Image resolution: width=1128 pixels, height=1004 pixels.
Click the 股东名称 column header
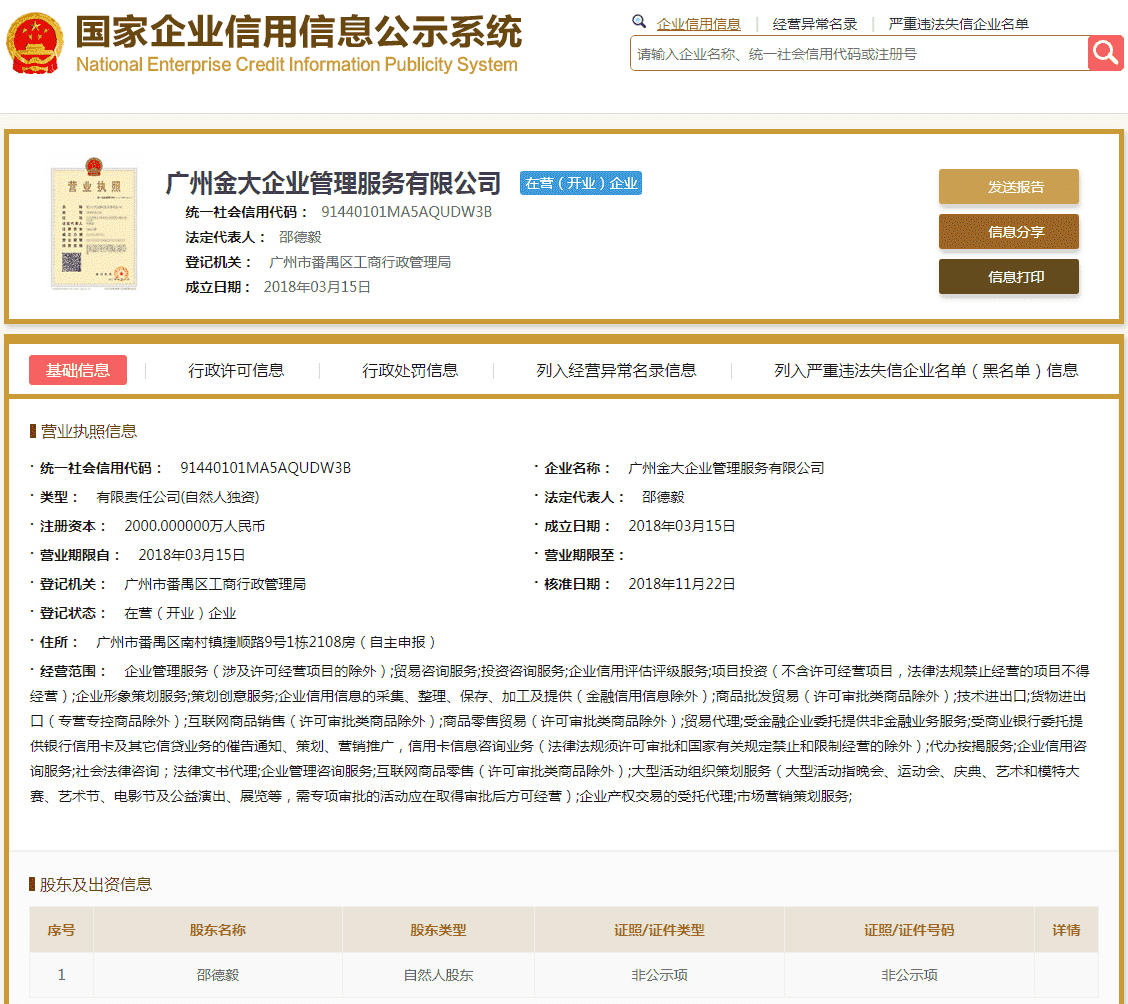(217, 930)
